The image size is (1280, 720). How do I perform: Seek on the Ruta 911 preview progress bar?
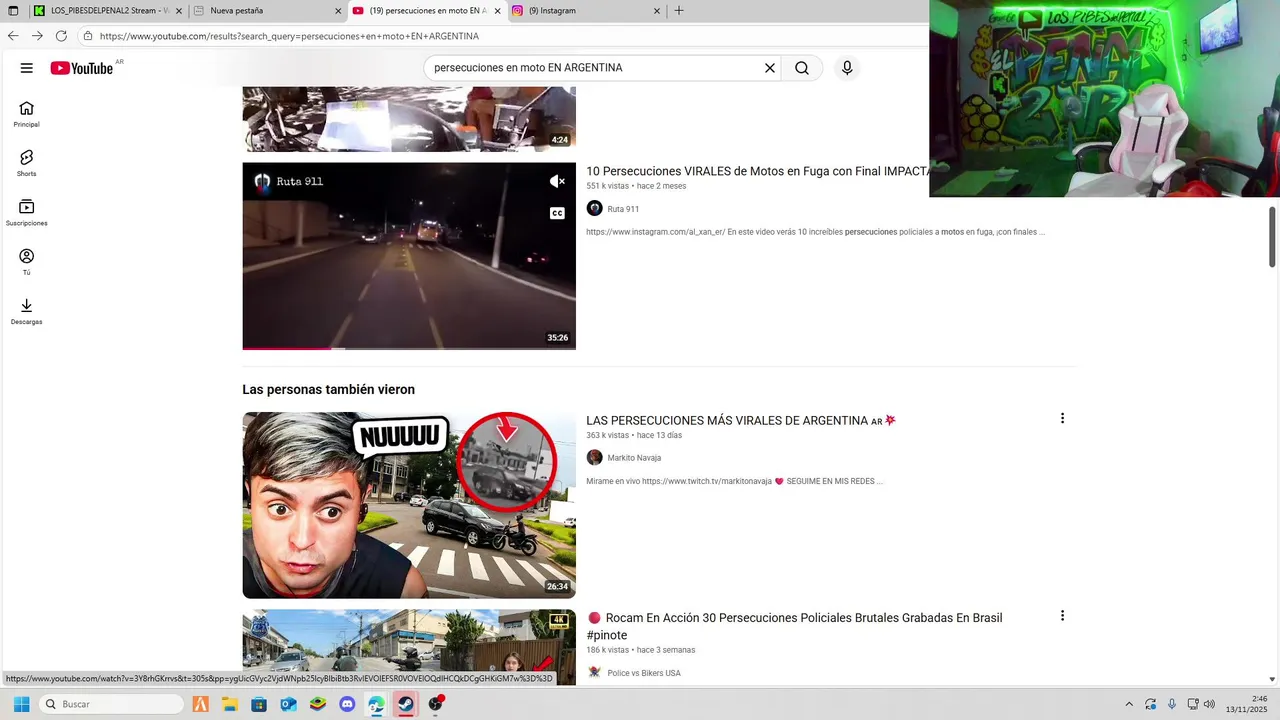click(x=409, y=348)
